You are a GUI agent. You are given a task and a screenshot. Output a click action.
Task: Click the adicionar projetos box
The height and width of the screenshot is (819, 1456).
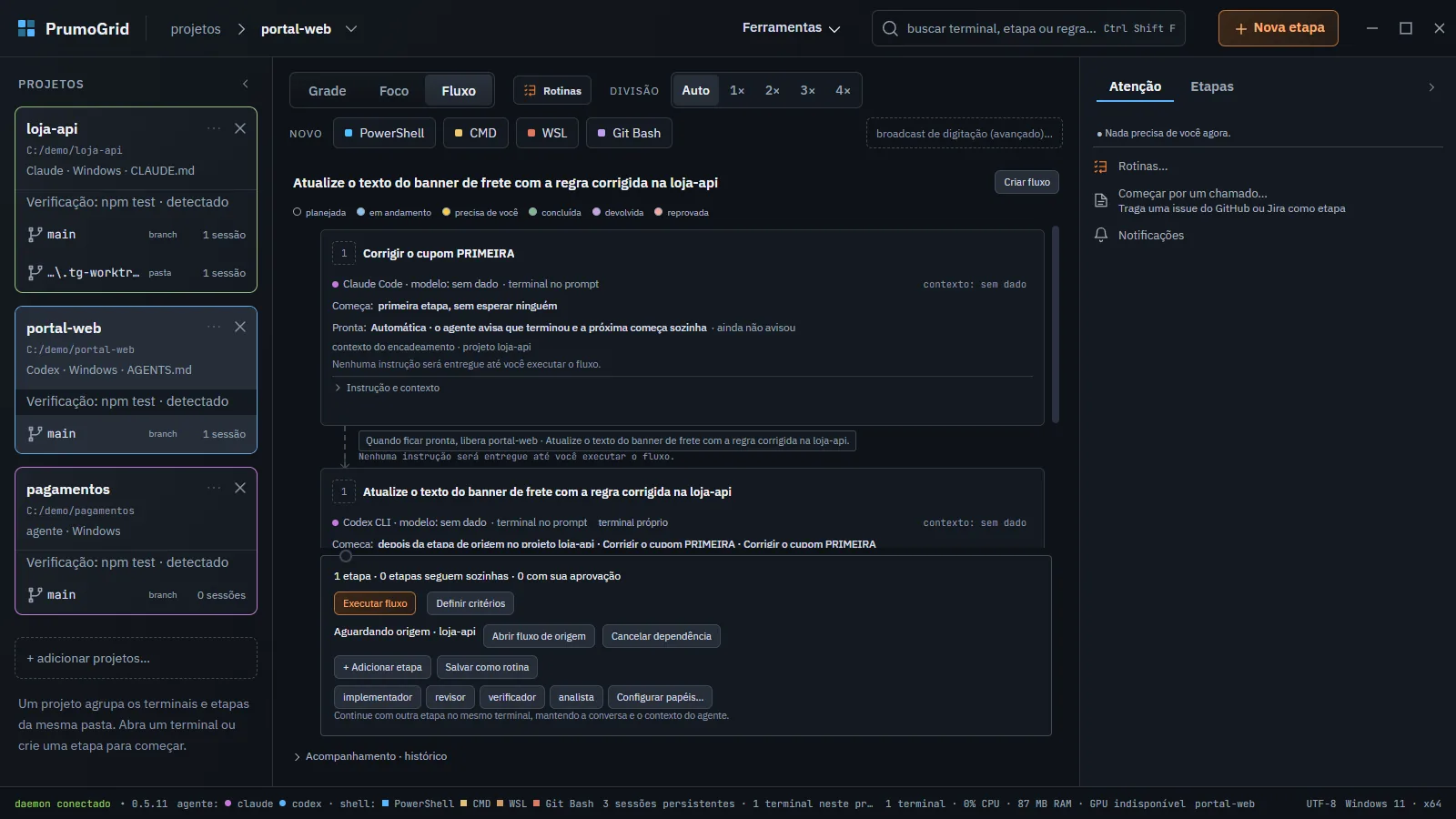(136, 658)
